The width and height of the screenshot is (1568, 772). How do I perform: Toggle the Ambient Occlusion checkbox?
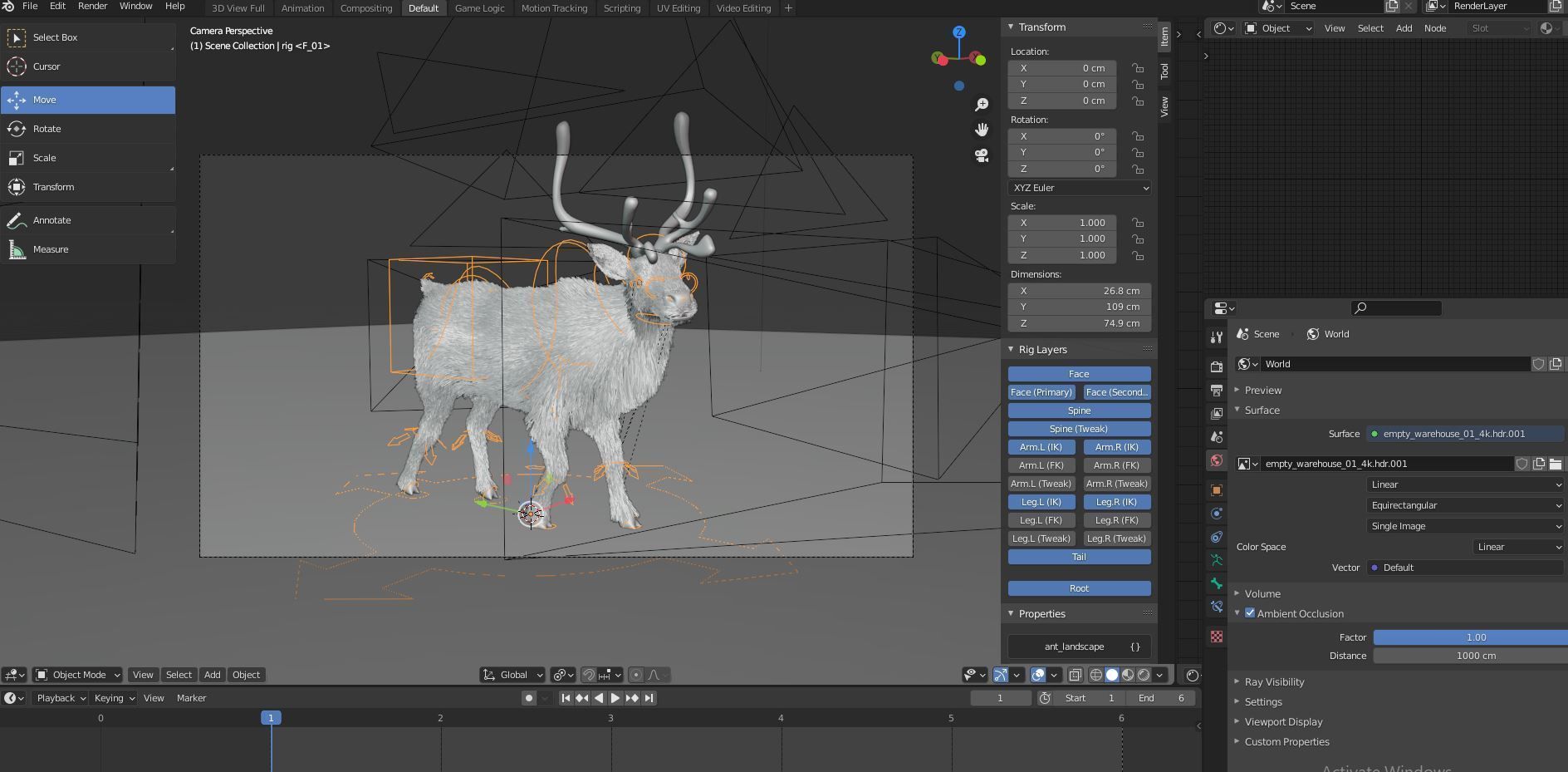(x=1250, y=613)
